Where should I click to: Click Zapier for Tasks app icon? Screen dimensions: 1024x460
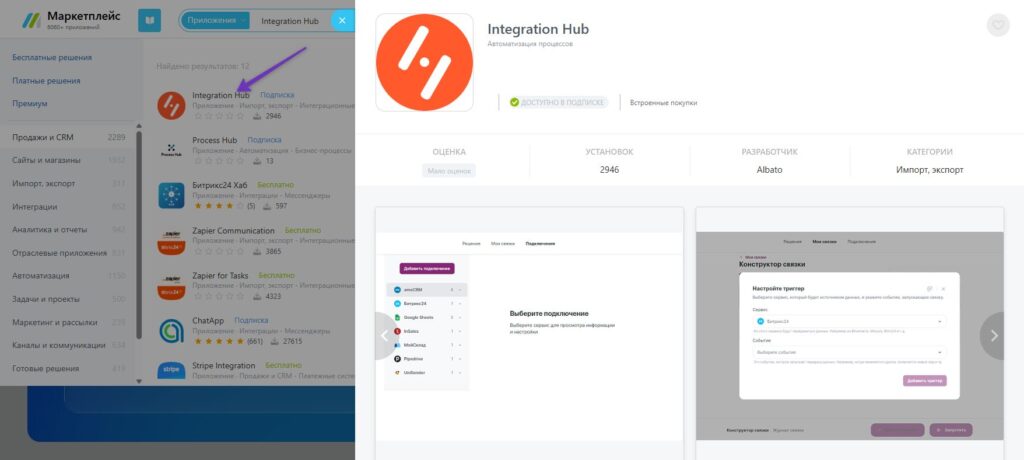pos(171,286)
